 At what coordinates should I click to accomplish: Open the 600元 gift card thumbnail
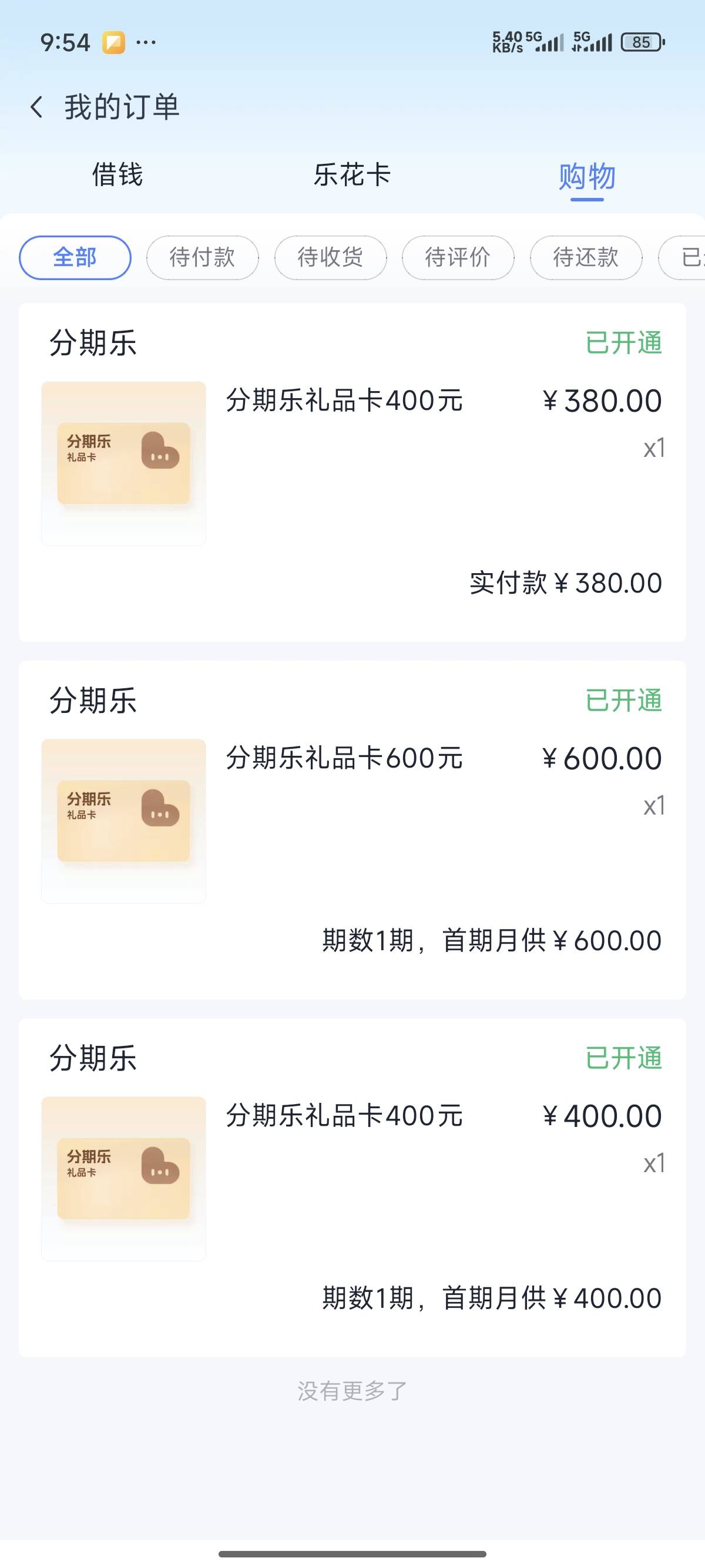[123, 820]
